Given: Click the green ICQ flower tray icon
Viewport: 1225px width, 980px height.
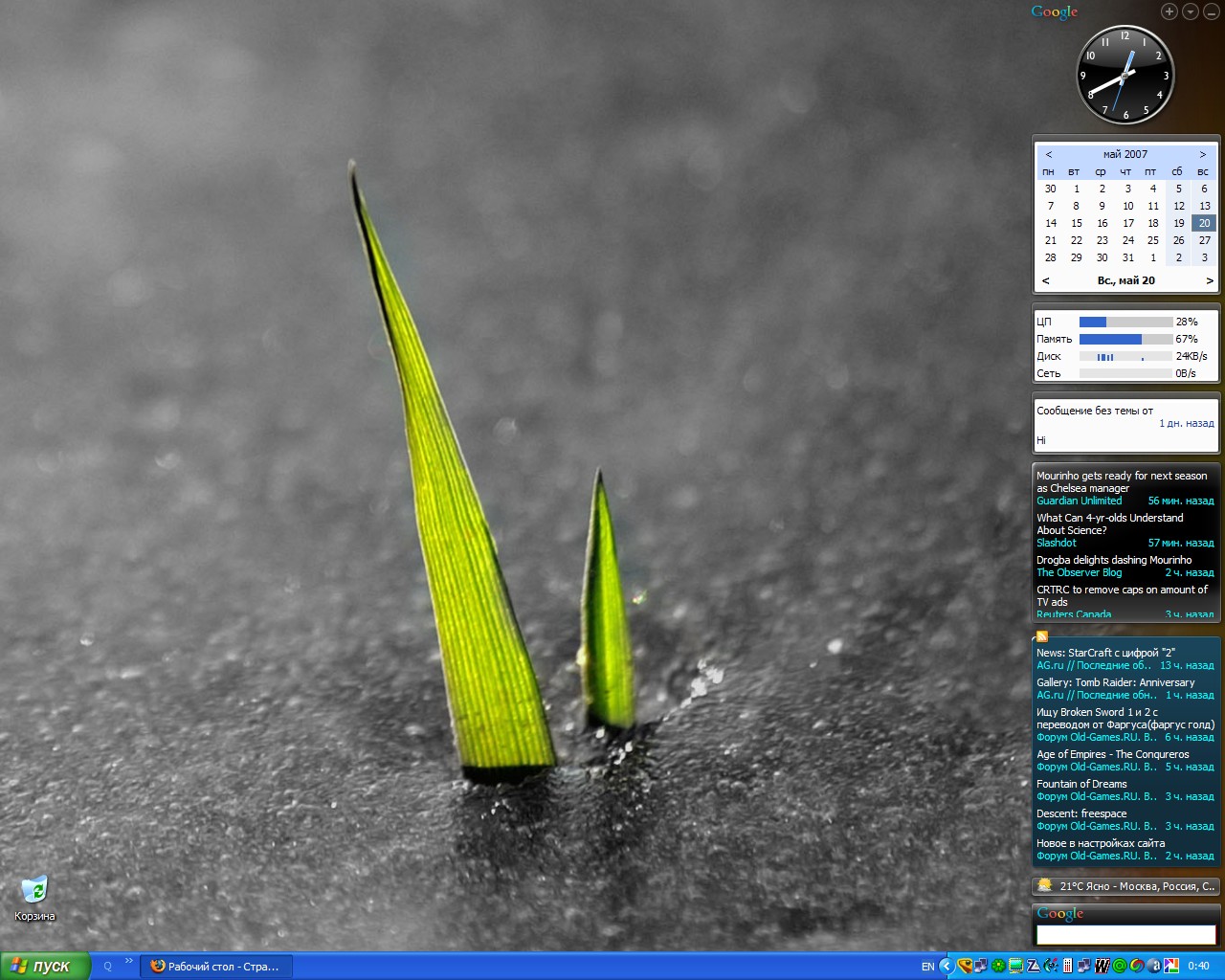Looking at the screenshot, I should point(998,966).
